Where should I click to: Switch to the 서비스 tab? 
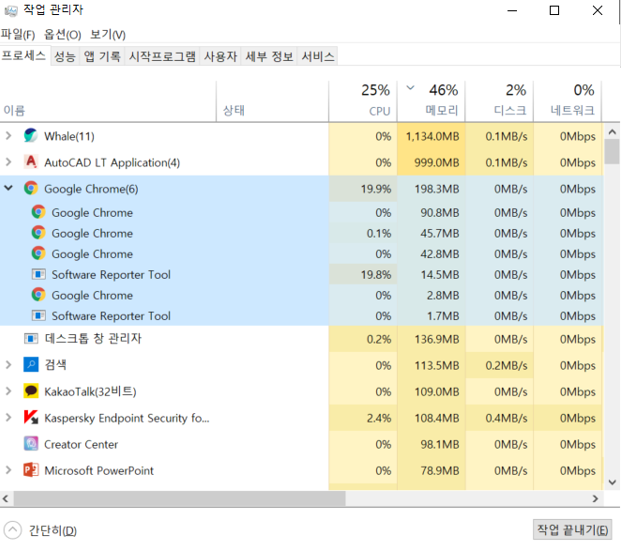pos(318,56)
